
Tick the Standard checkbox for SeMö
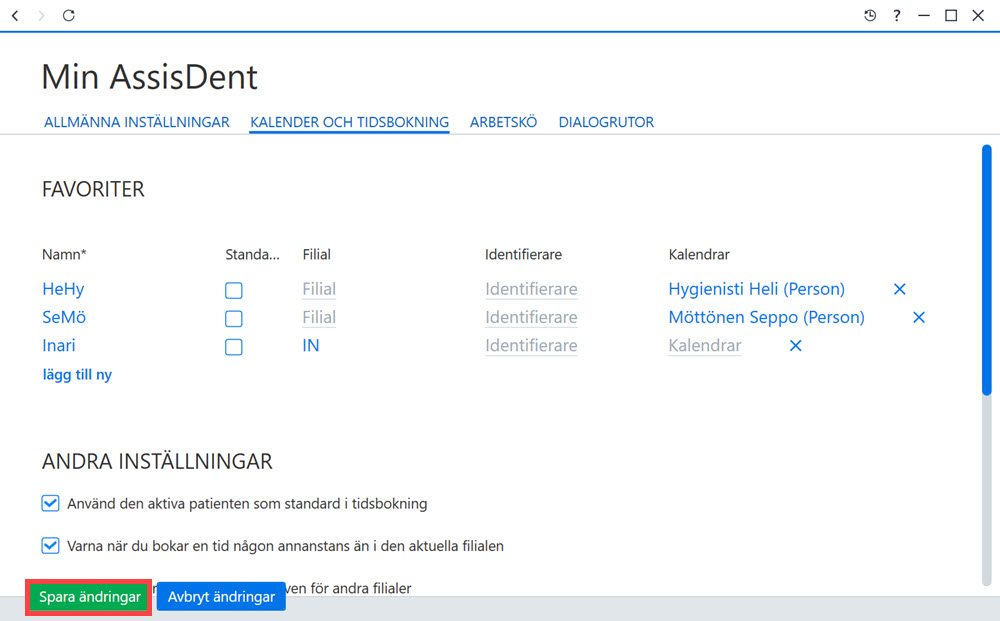click(233, 318)
